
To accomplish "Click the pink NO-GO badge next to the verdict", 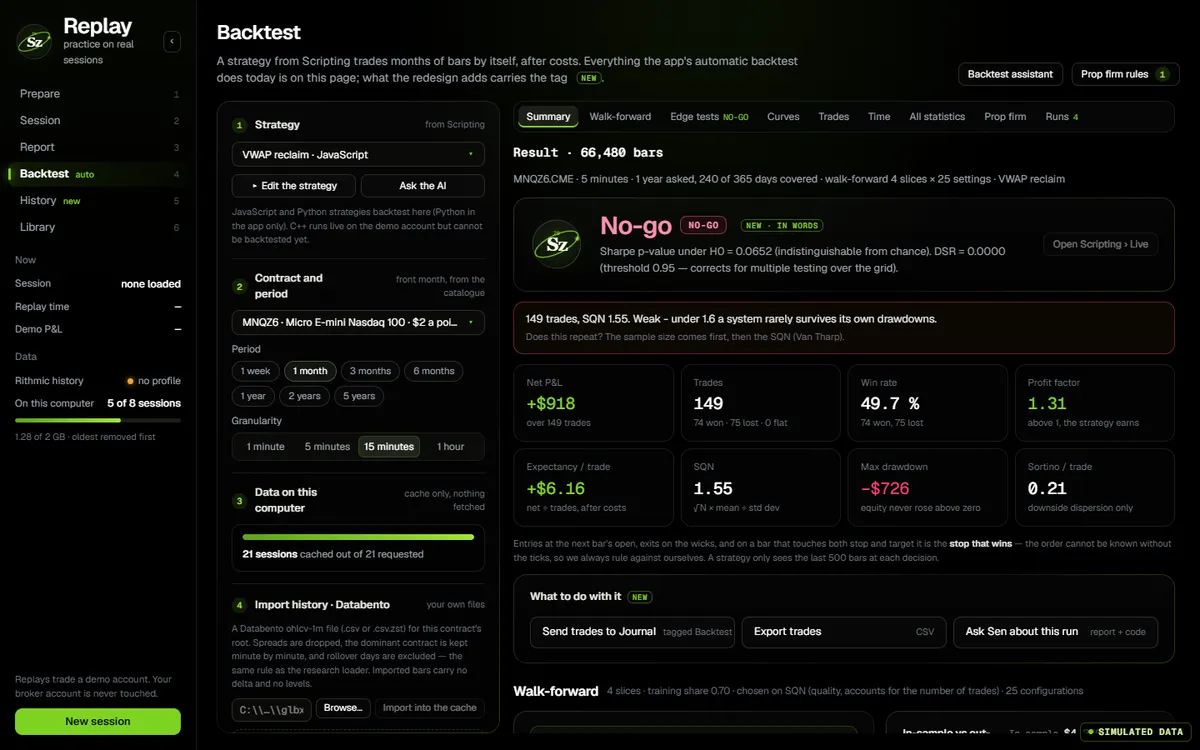I will [703, 226].
